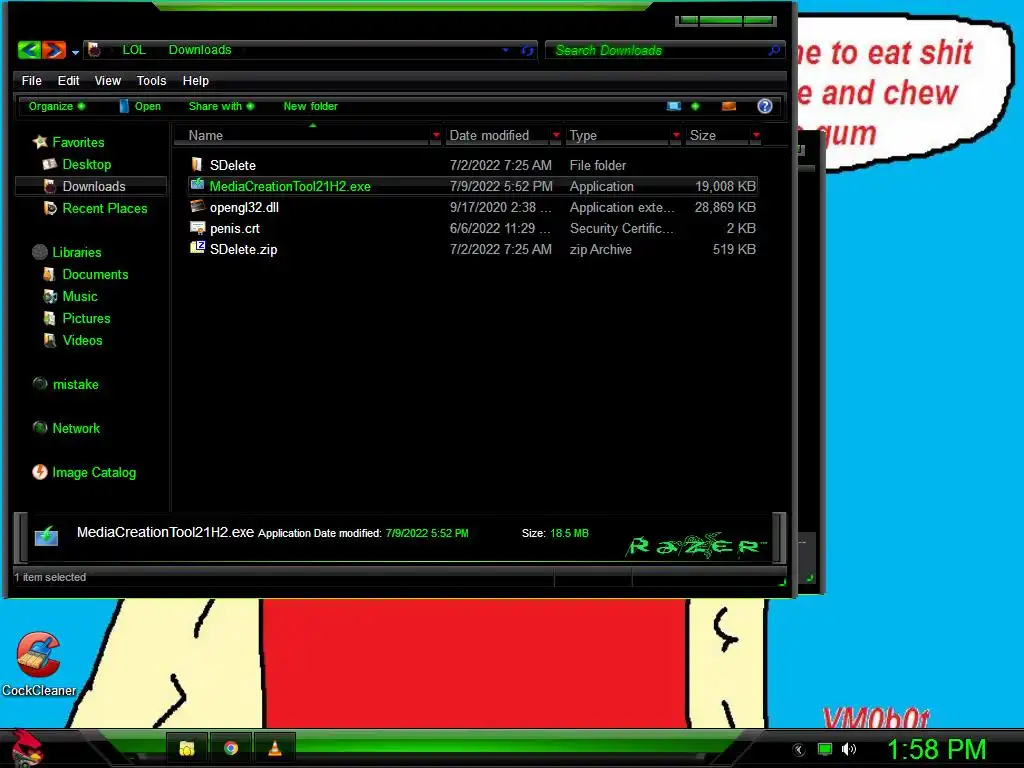Go back with the green arrow button
Image resolution: width=1024 pixels, height=768 pixels.
(x=29, y=50)
